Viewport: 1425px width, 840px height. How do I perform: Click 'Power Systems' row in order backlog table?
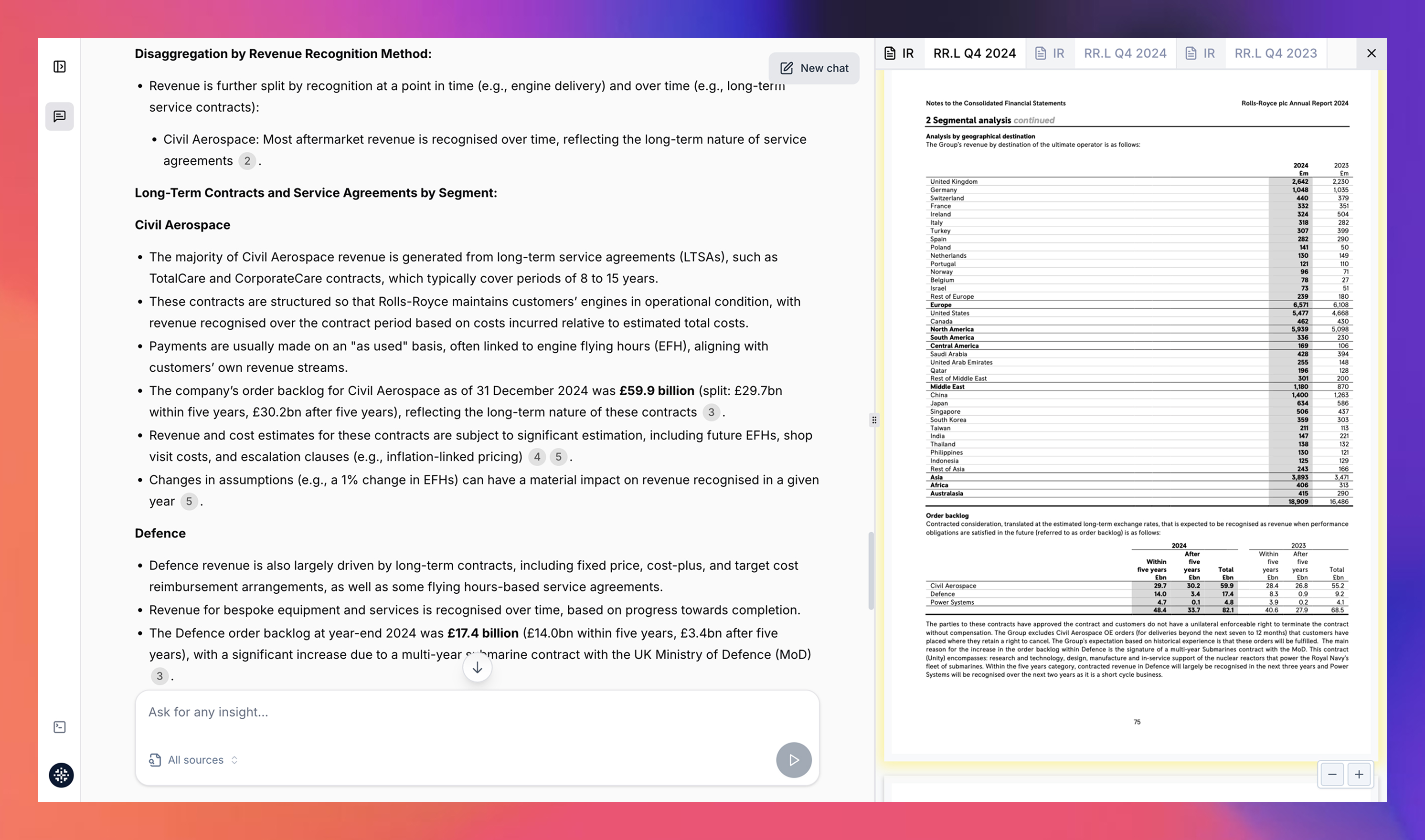point(1138,602)
